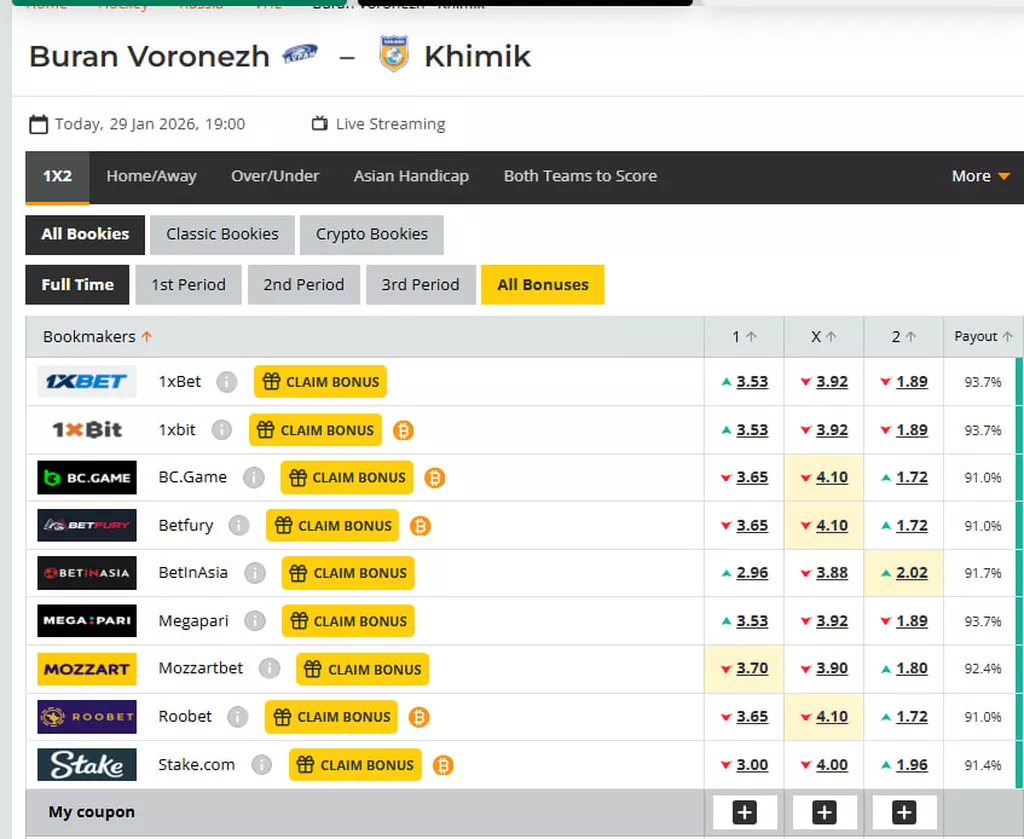Add the home win to coupon with plus icon under column 1
1024x839 pixels.
[x=744, y=812]
